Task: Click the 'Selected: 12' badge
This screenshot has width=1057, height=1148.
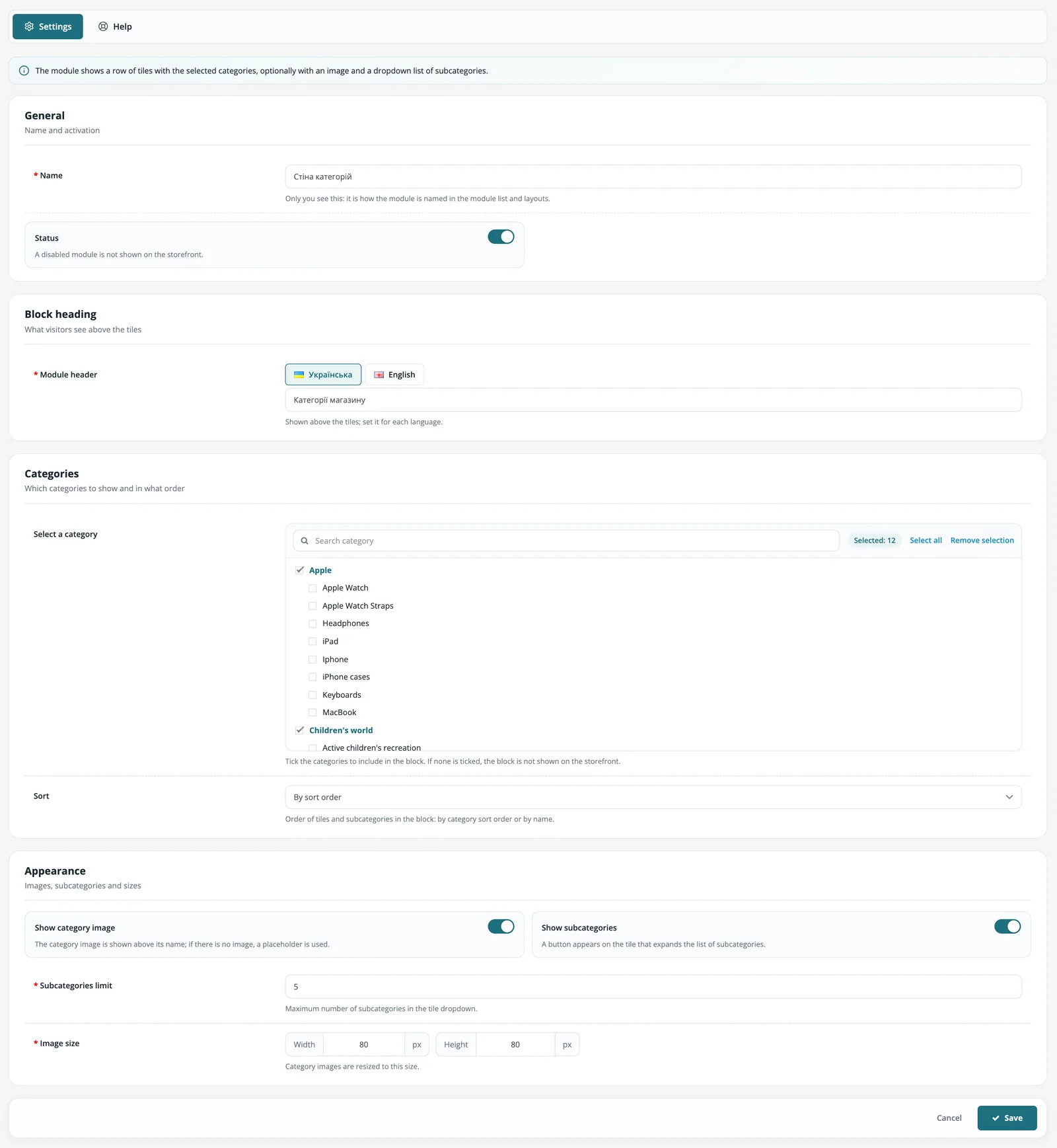Action: tap(874, 541)
